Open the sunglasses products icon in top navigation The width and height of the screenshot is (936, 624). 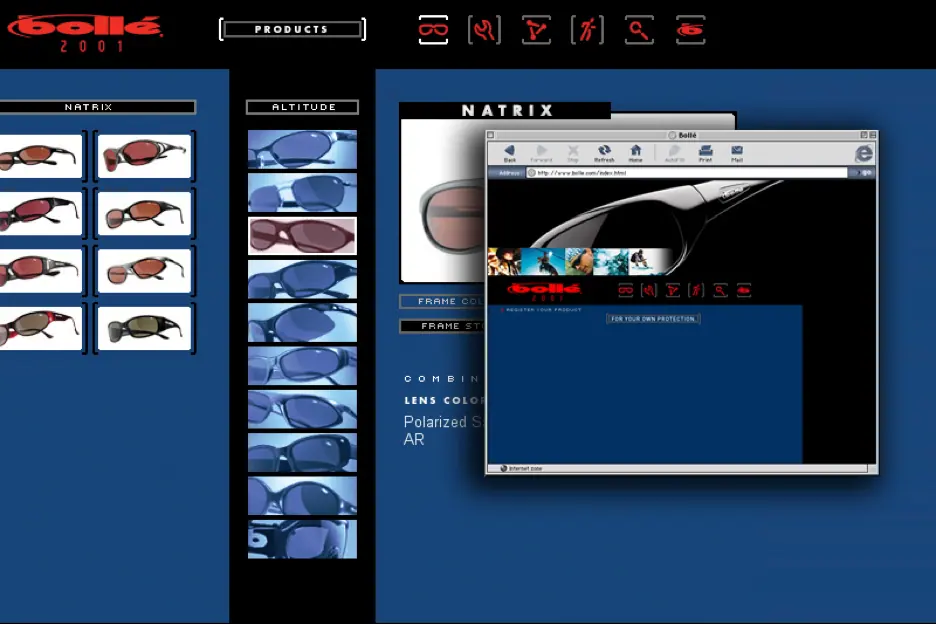pos(433,29)
